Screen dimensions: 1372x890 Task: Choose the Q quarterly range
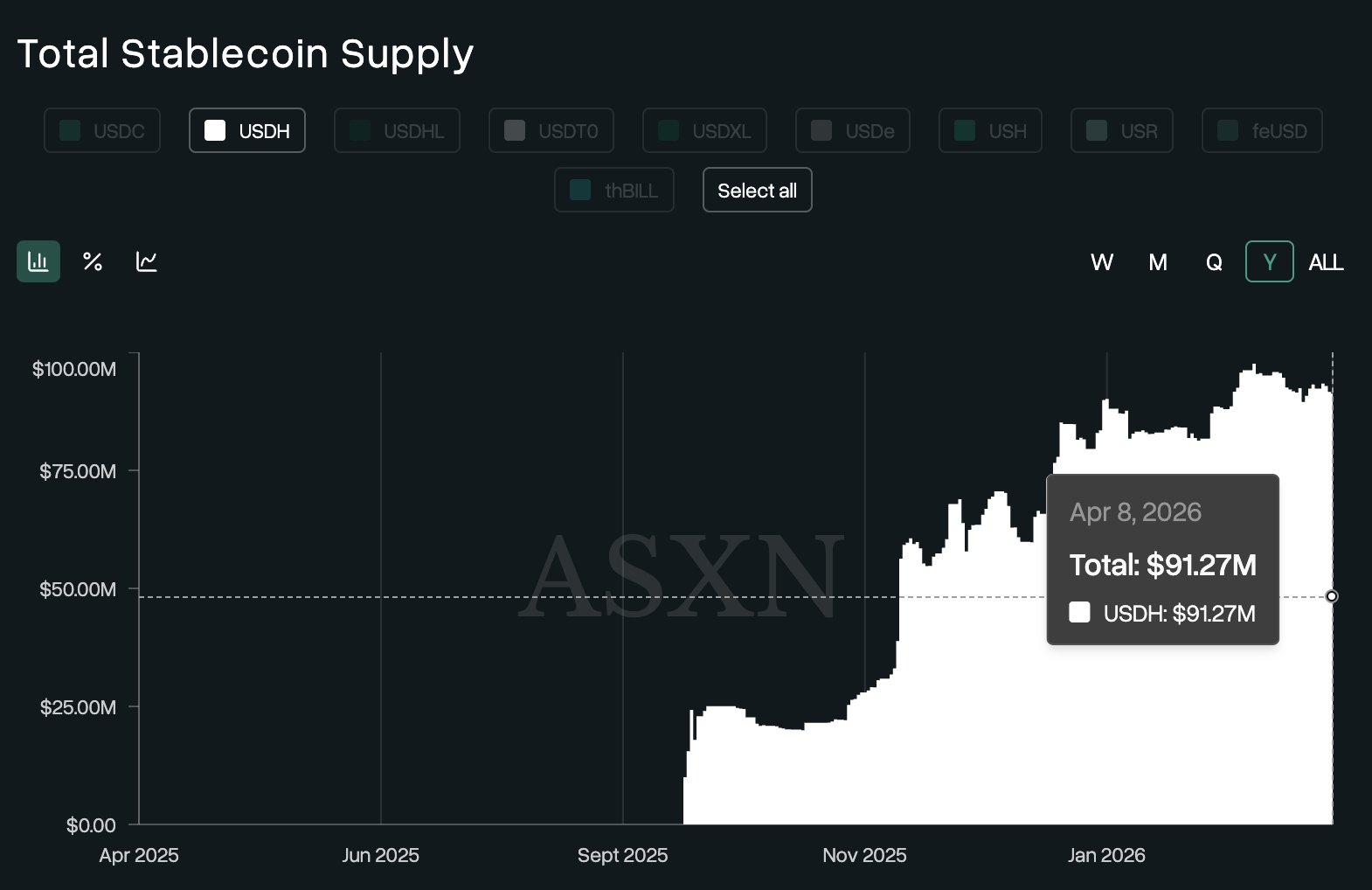[1214, 262]
